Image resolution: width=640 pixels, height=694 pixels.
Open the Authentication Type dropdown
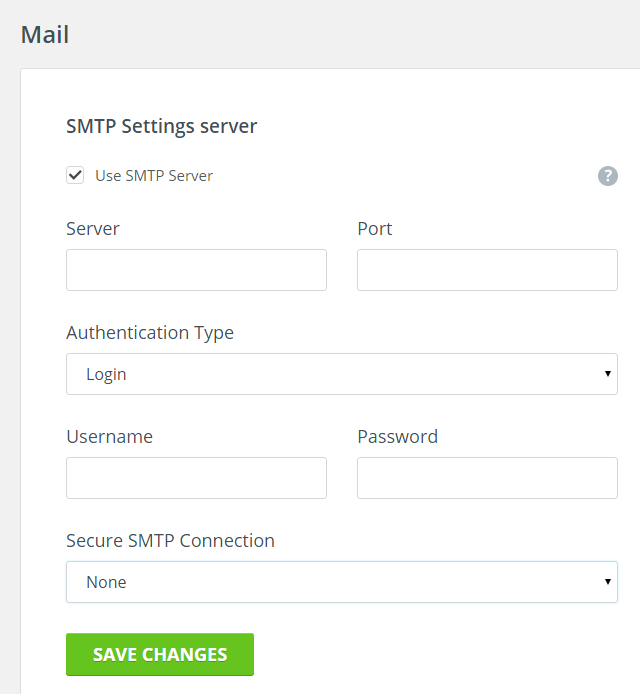tap(342, 374)
